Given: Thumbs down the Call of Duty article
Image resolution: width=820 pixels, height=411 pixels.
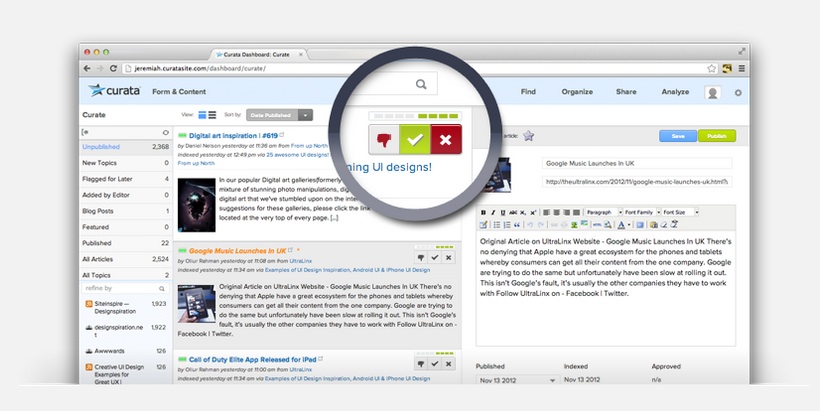Looking at the screenshot, I should pos(421,363).
